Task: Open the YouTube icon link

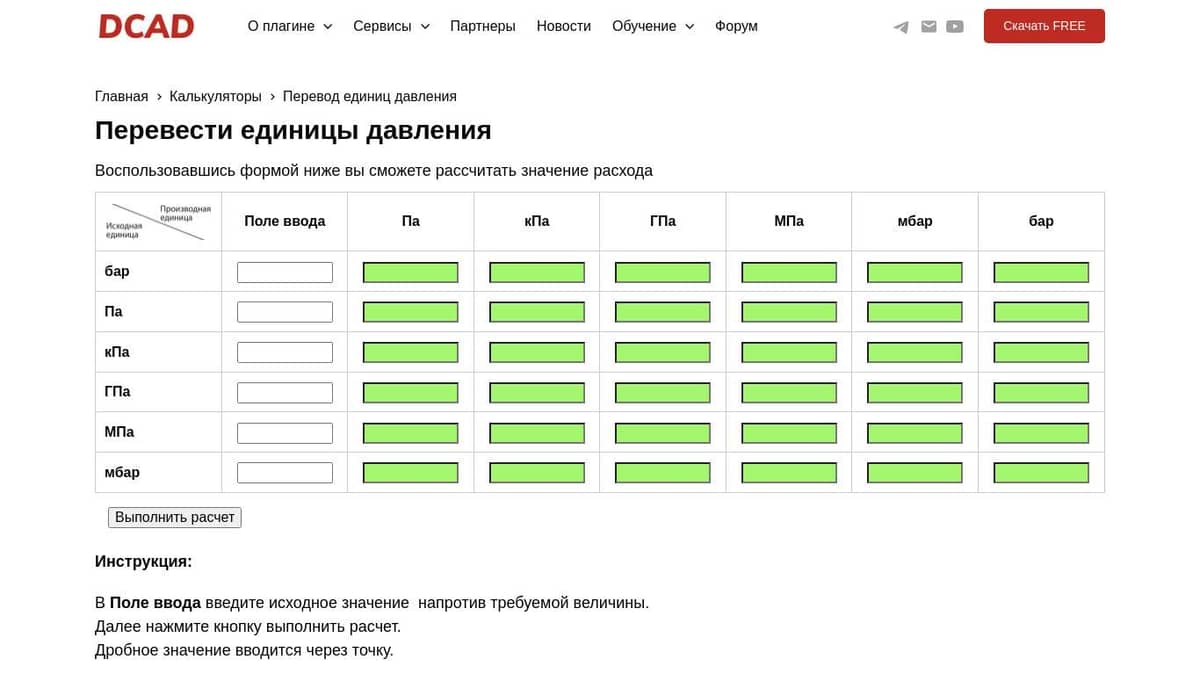Action: pyautogui.click(x=955, y=27)
